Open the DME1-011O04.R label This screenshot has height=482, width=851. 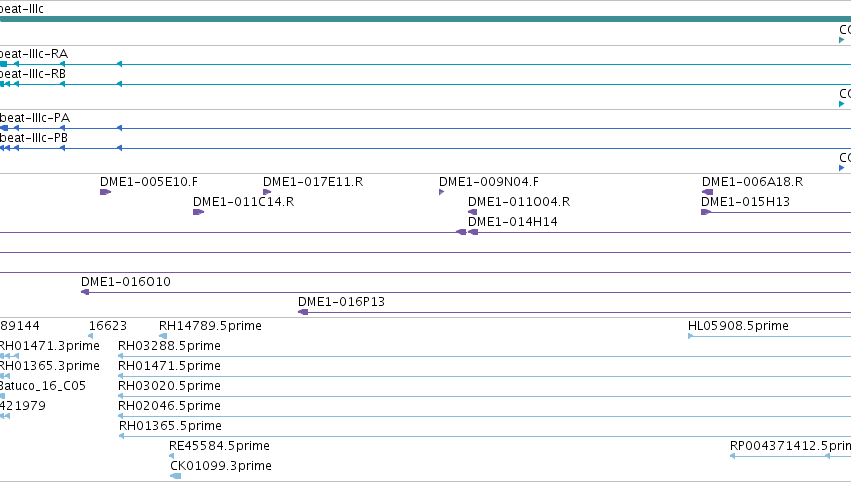[519, 202]
